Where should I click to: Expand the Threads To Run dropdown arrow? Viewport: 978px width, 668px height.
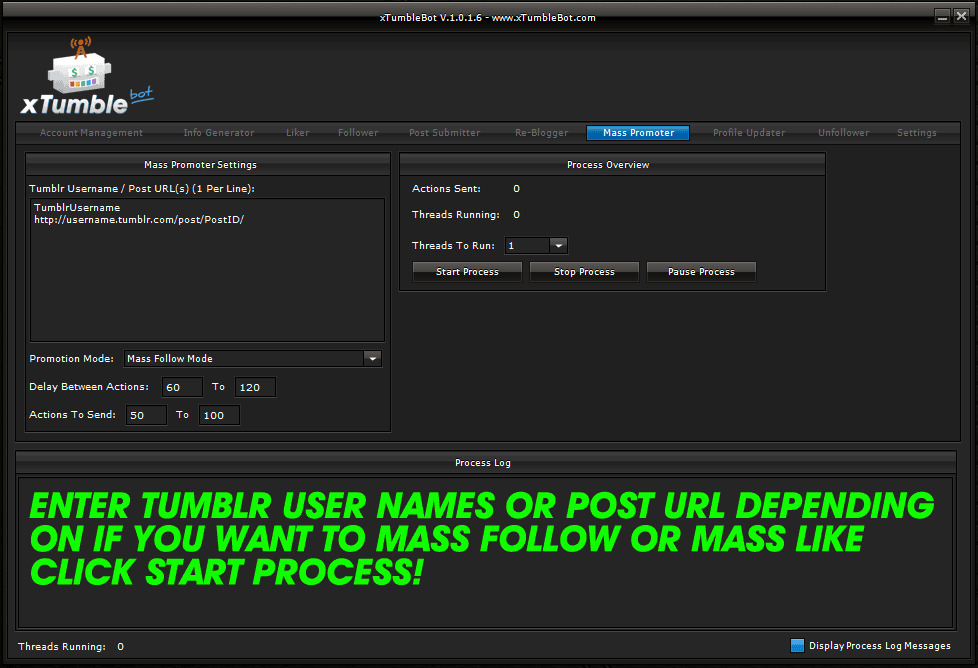(558, 246)
